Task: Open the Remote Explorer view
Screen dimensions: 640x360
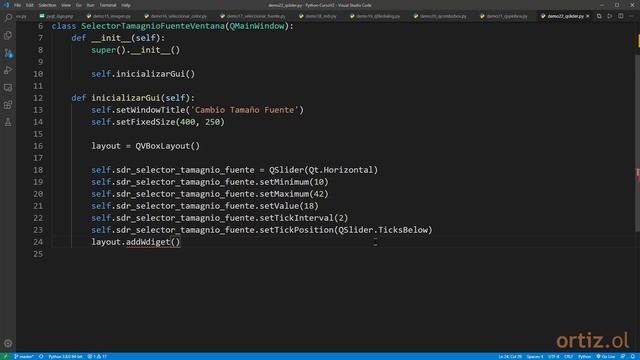Action: point(8,87)
